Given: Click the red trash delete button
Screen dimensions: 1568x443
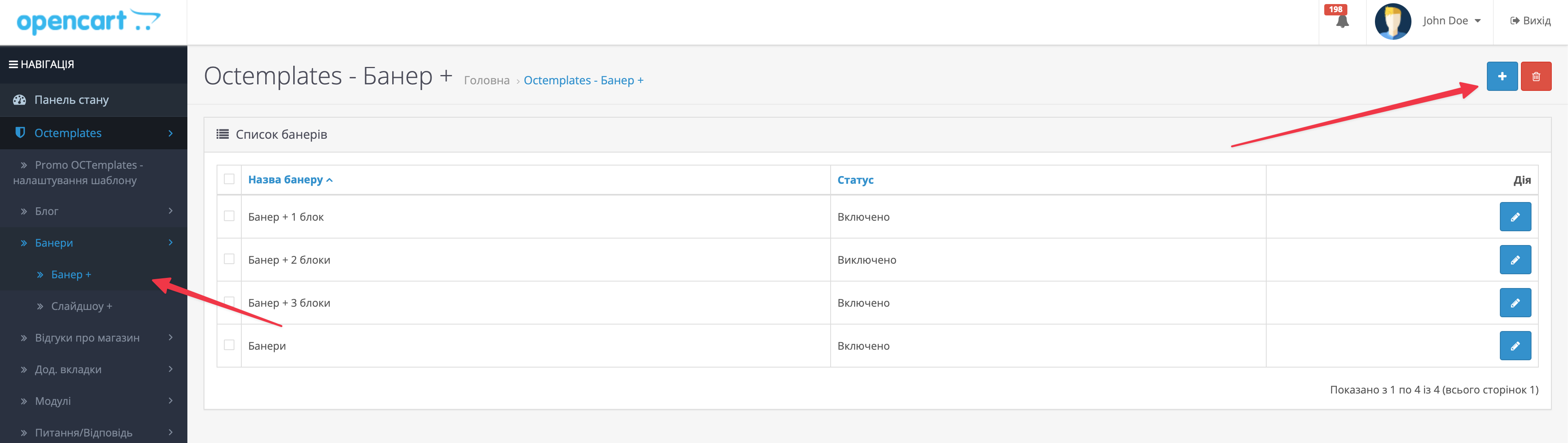Looking at the screenshot, I should pos(1536,76).
